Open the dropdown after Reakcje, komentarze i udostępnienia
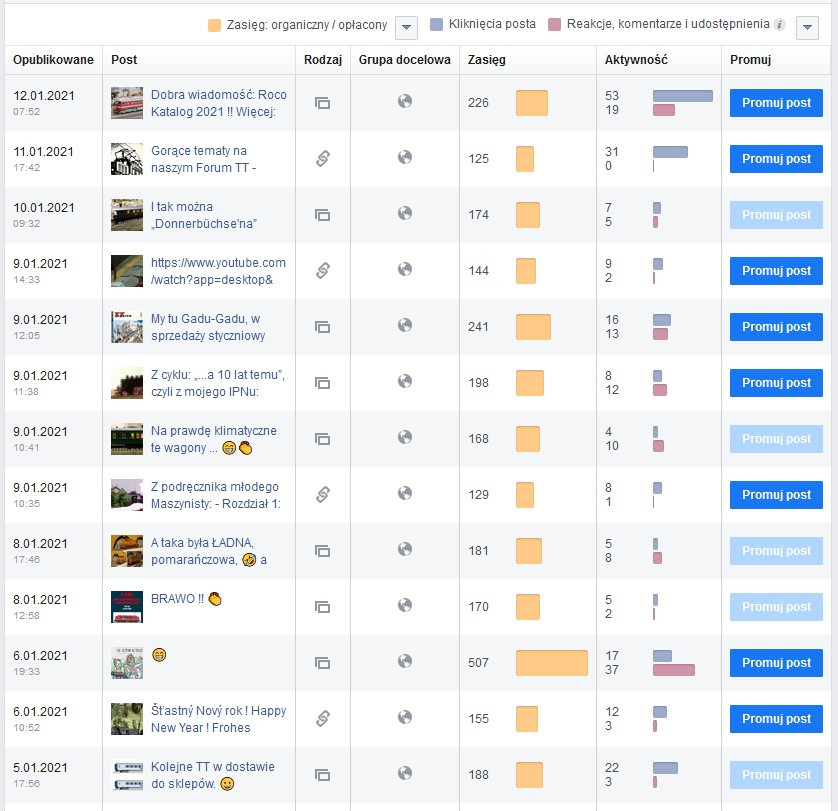Image resolution: width=838 pixels, height=811 pixels. (808, 27)
